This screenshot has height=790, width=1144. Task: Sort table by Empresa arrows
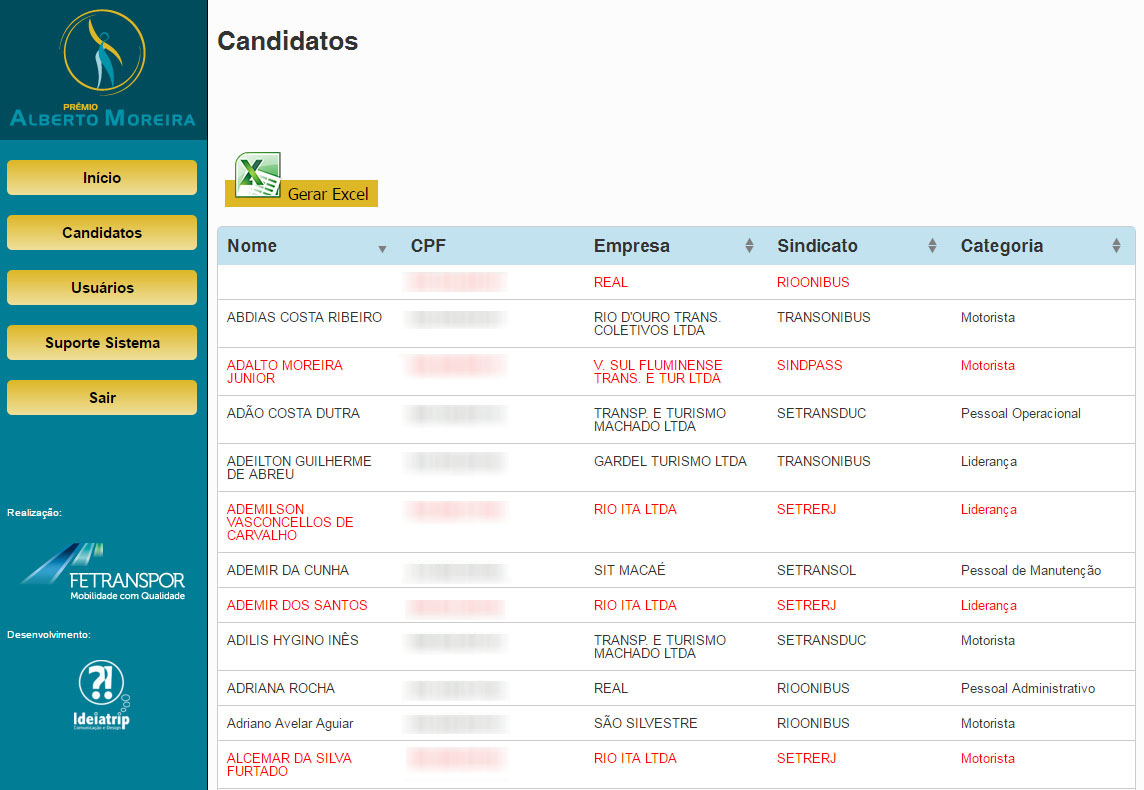(749, 246)
